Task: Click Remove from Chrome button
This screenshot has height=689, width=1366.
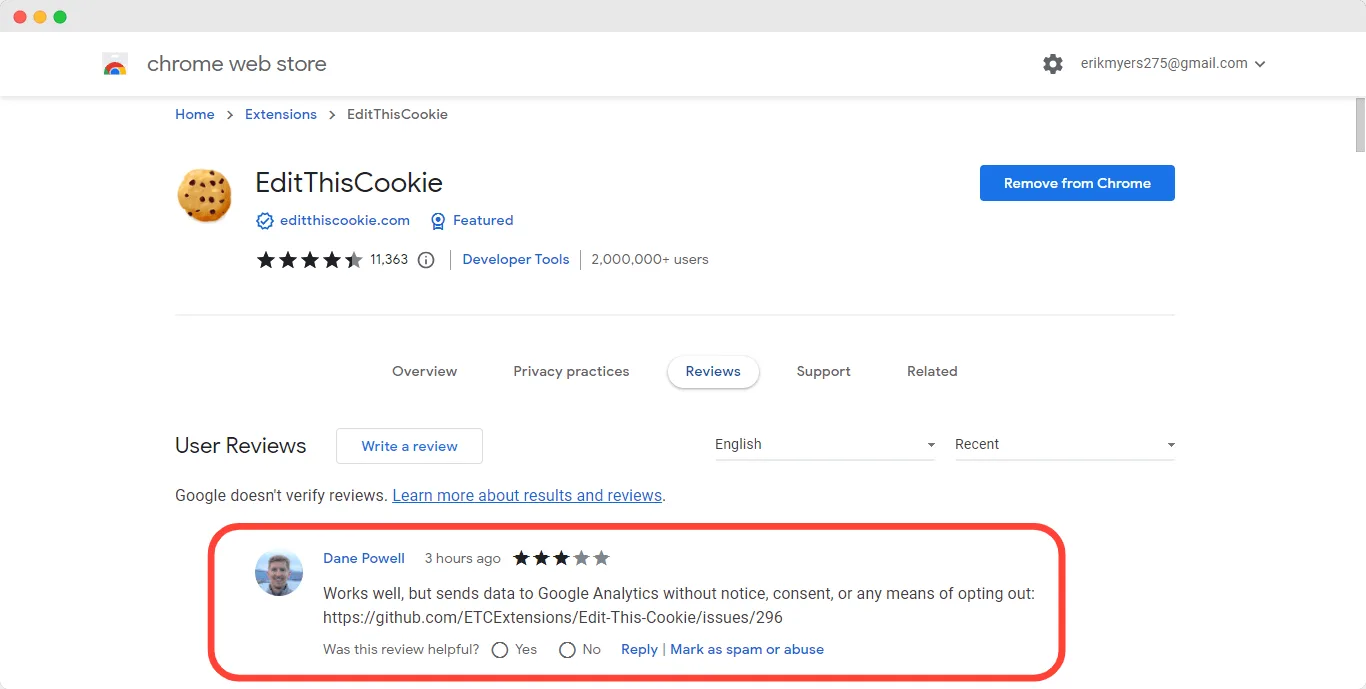Action: 1077,183
